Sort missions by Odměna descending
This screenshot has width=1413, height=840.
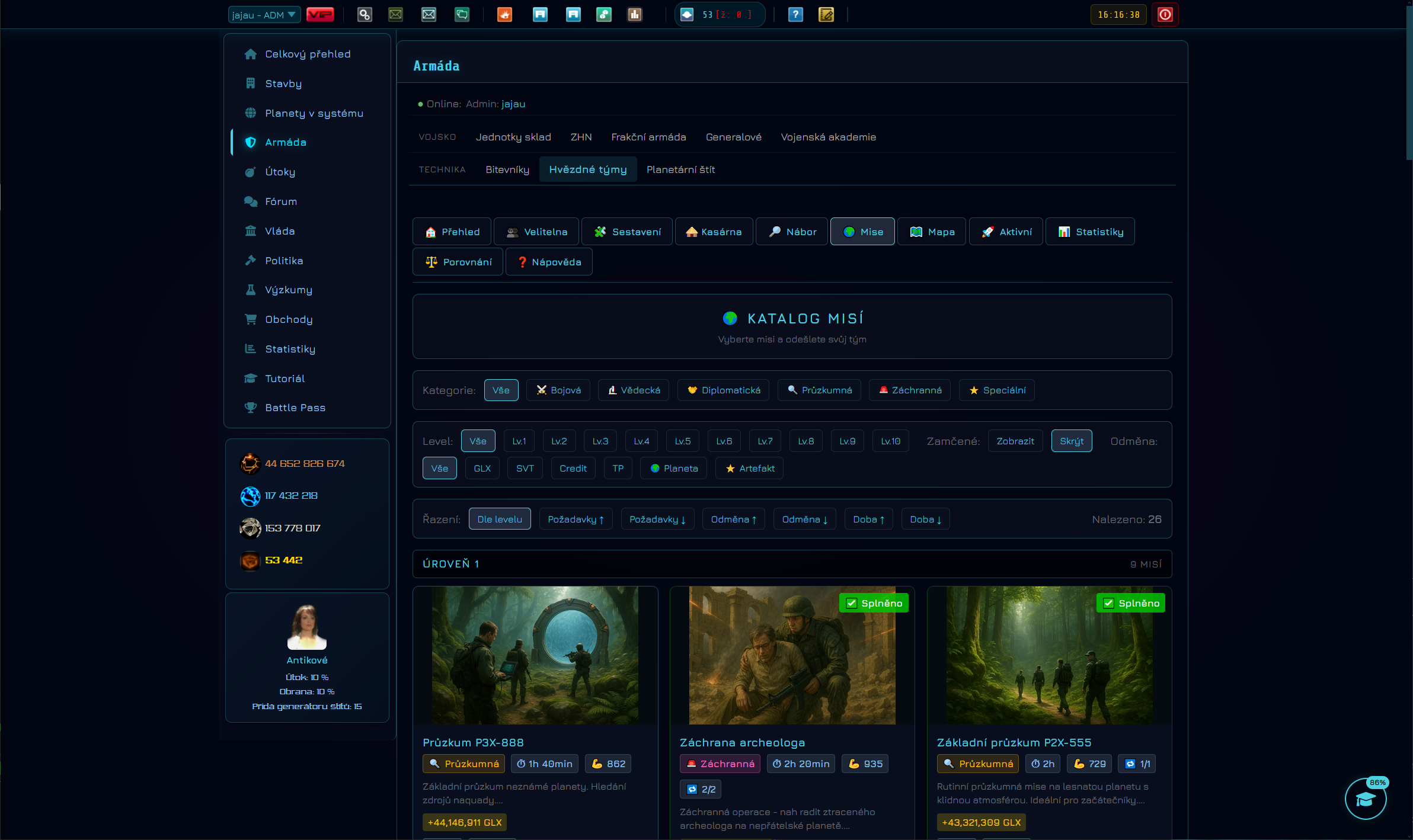(804, 519)
